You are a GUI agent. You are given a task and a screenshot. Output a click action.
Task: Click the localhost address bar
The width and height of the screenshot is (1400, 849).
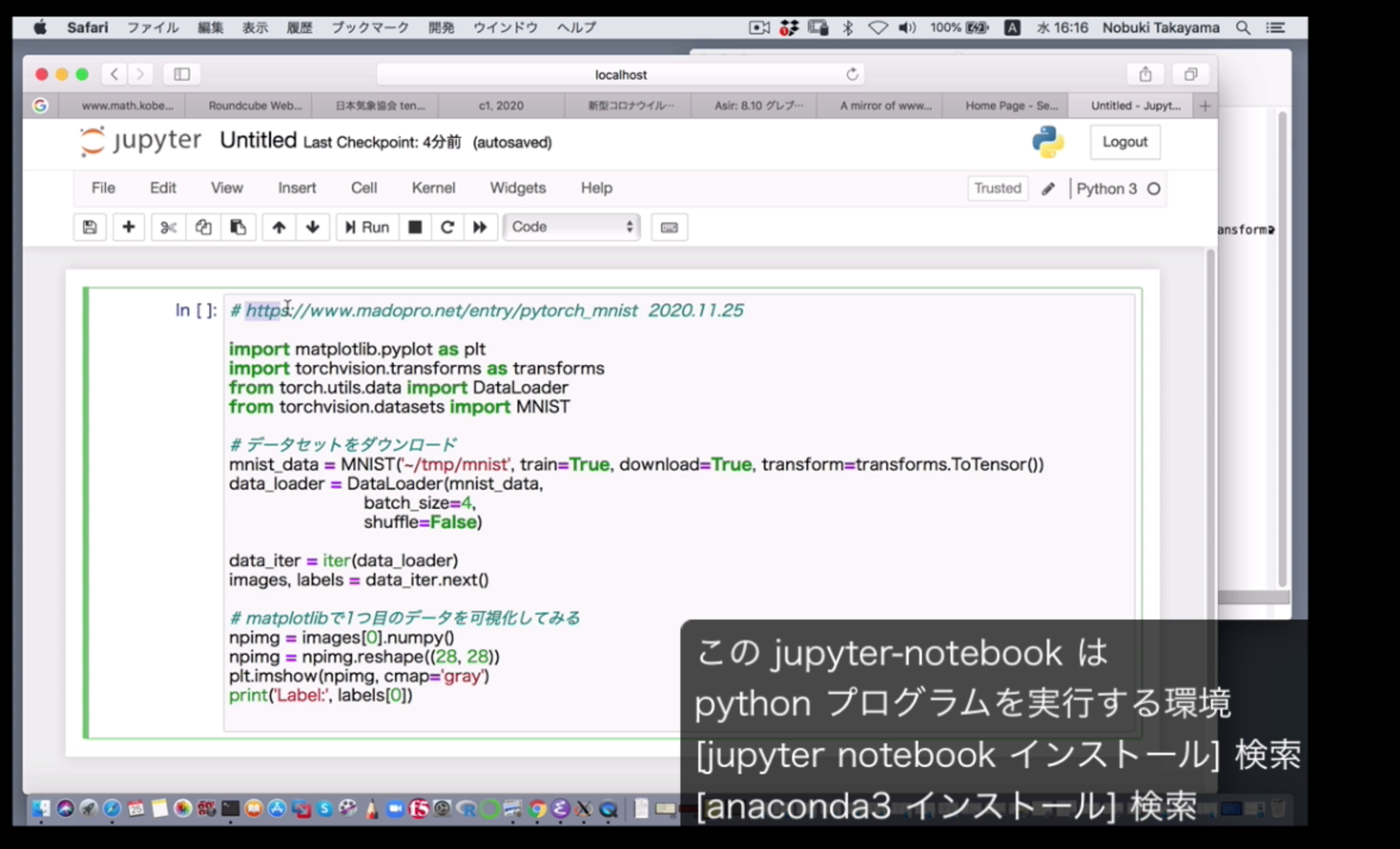[620, 74]
